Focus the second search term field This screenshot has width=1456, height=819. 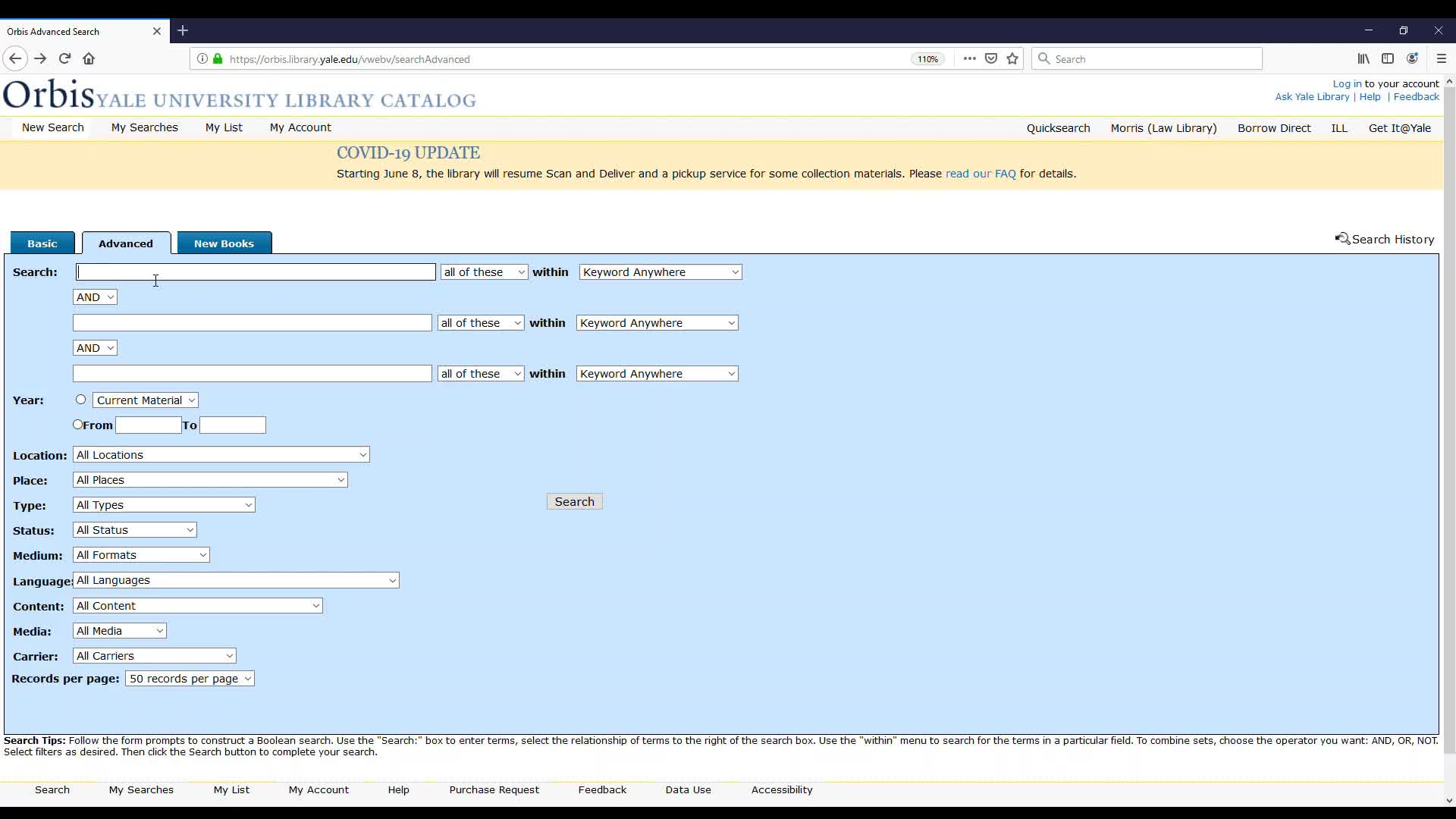tap(253, 323)
